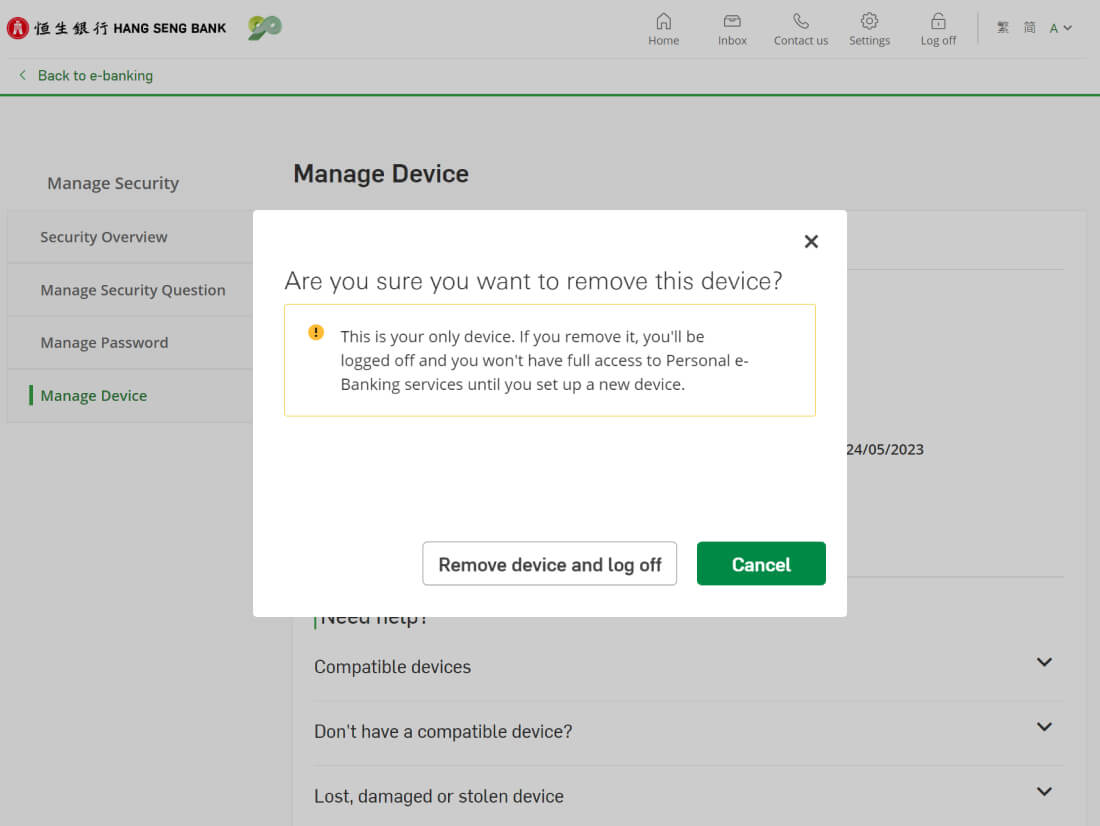The image size is (1100, 826).
Task: Switch language to Traditional Chinese 繁
Action: click(1003, 28)
